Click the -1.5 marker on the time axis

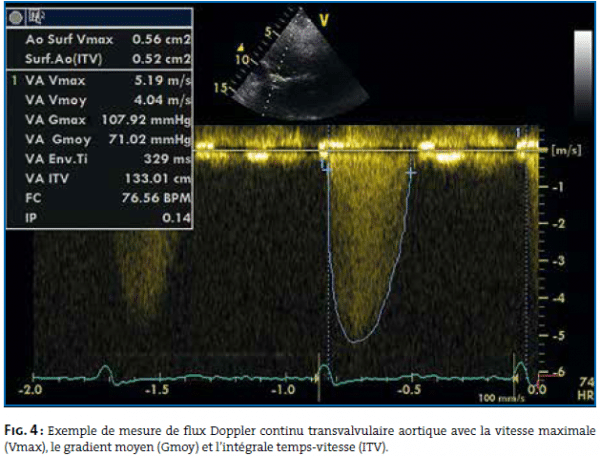point(156,389)
